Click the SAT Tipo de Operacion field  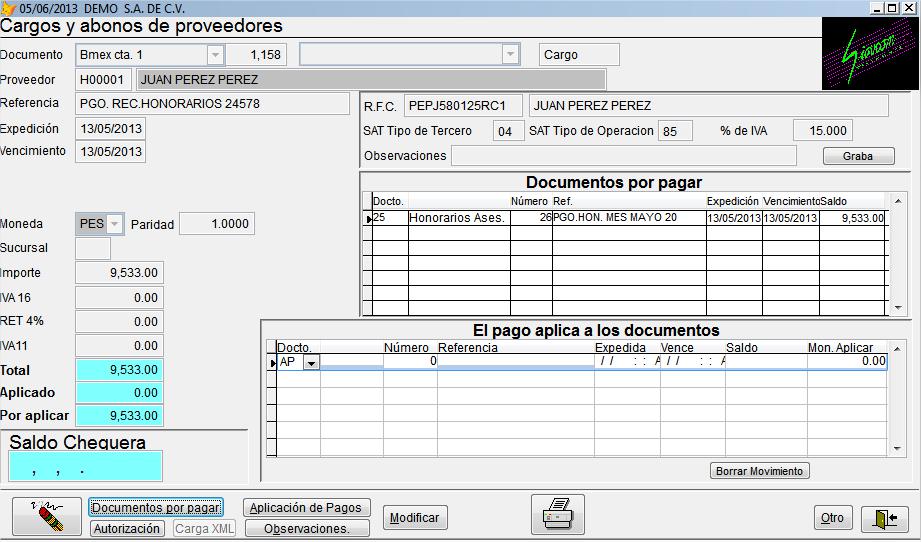click(x=675, y=131)
